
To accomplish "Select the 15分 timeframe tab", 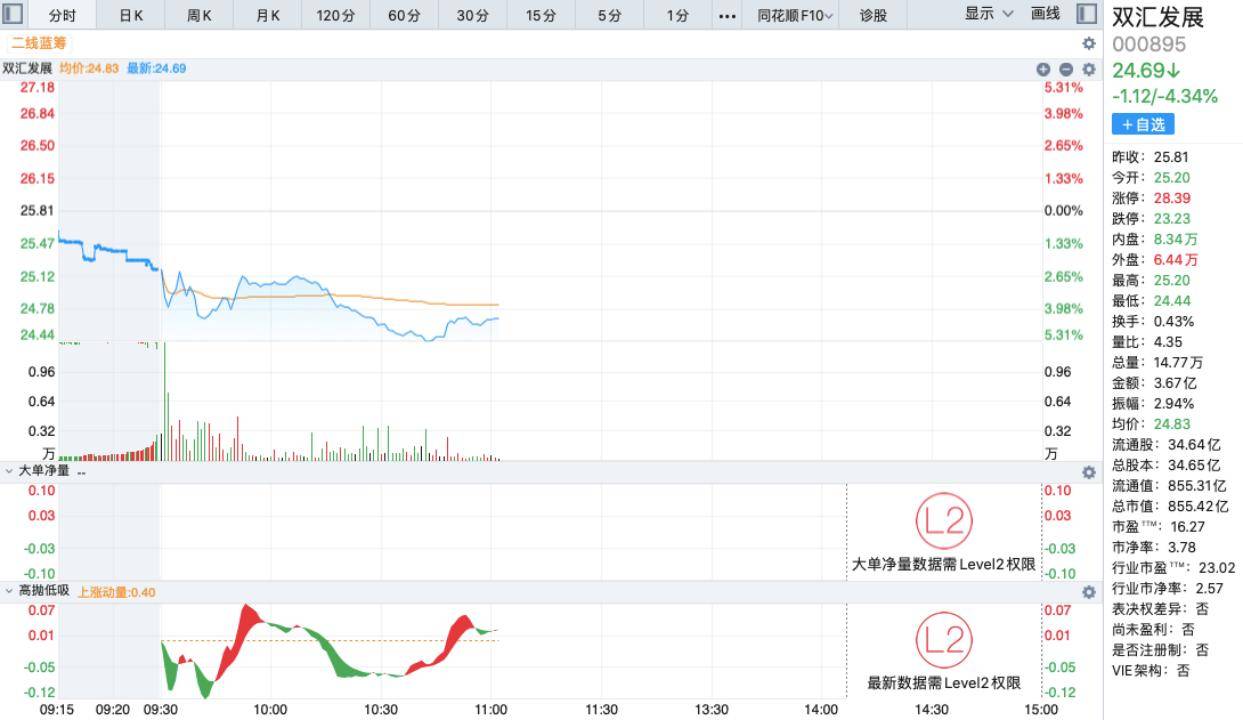I will pyautogui.click(x=541, y=15).
